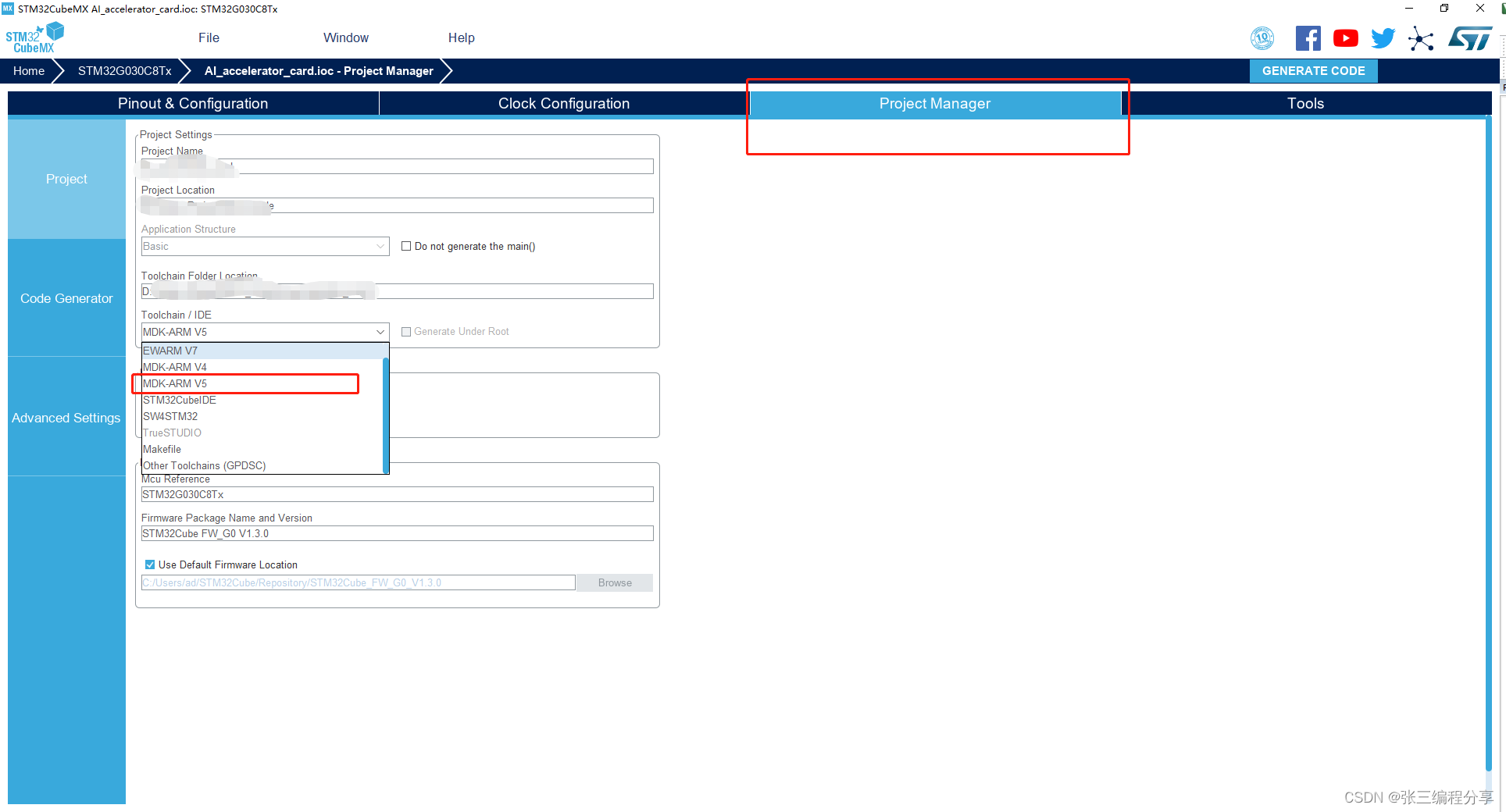The height and width of the screenshot is (812, 1506).
Task: Open the ST community network icon
Action: point(1421,38)
